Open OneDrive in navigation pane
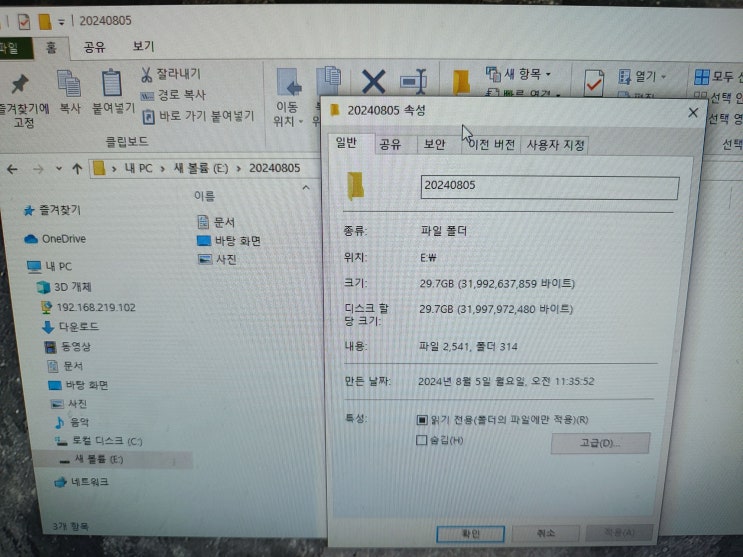 click(x=55, y=239)
